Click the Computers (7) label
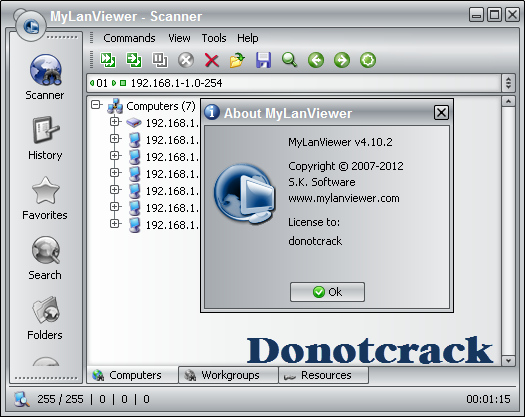Viewport: 525px width, 417px height. pos(161,106)
